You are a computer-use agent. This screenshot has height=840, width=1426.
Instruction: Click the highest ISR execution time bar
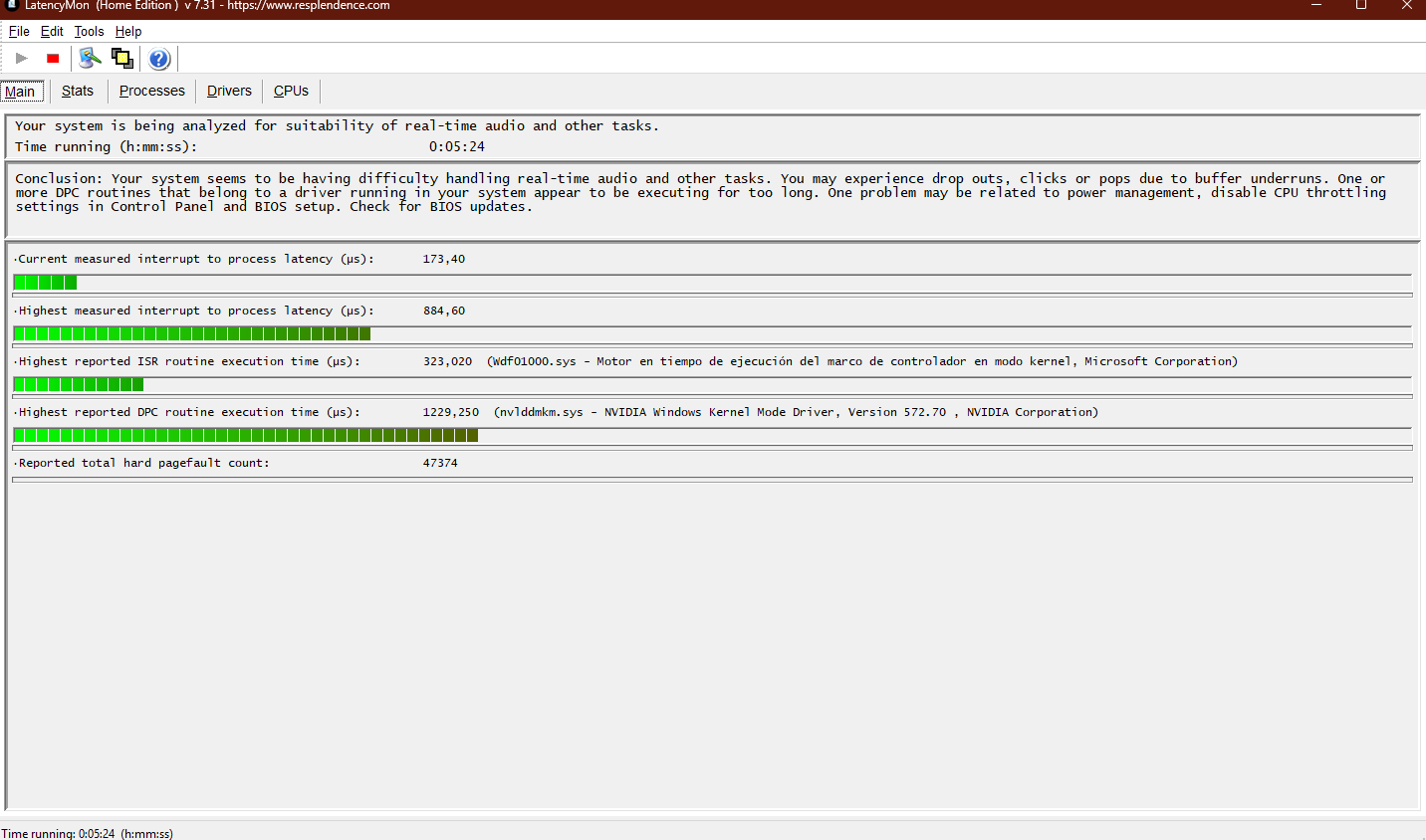point(79,384)
